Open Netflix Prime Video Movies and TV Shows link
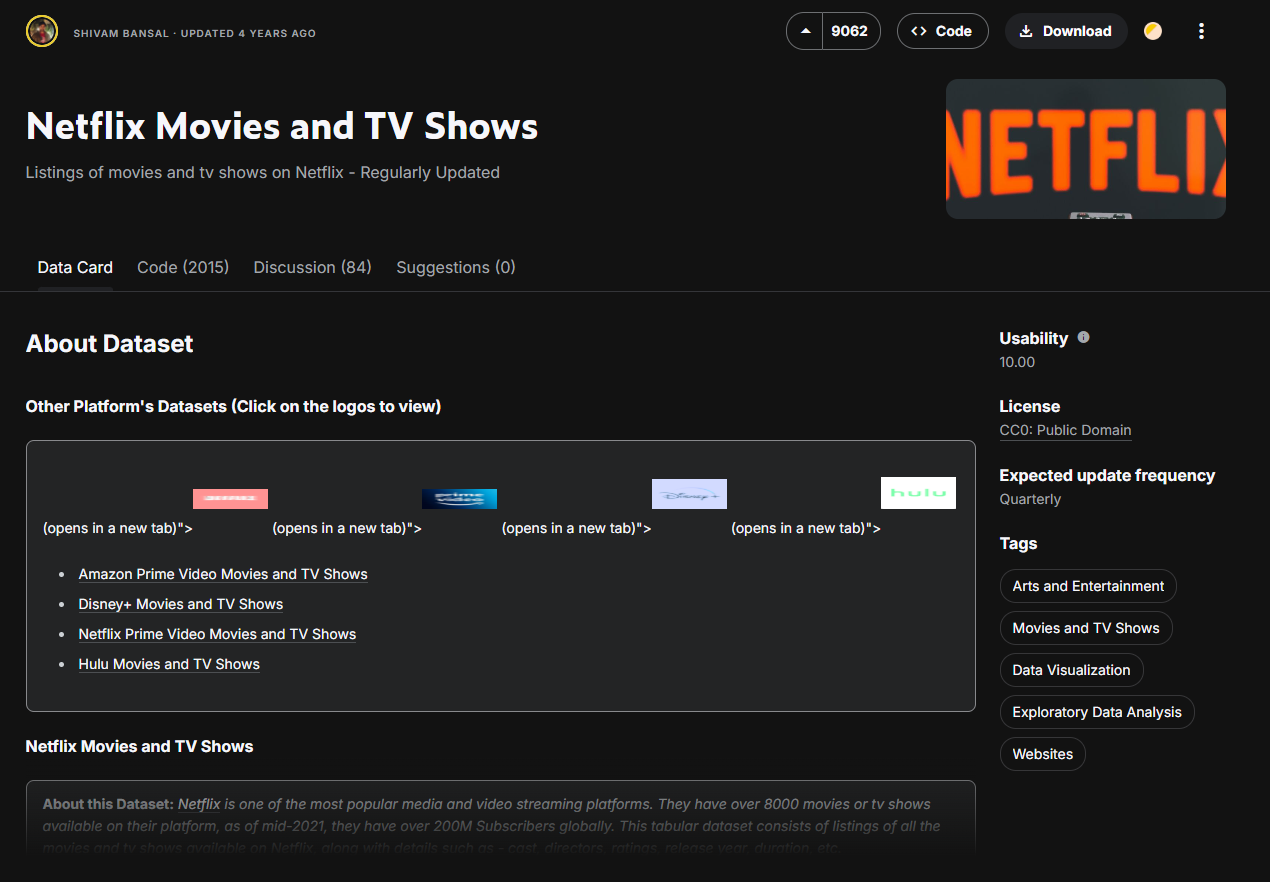 pyautogui.click(x=217, y=634)
